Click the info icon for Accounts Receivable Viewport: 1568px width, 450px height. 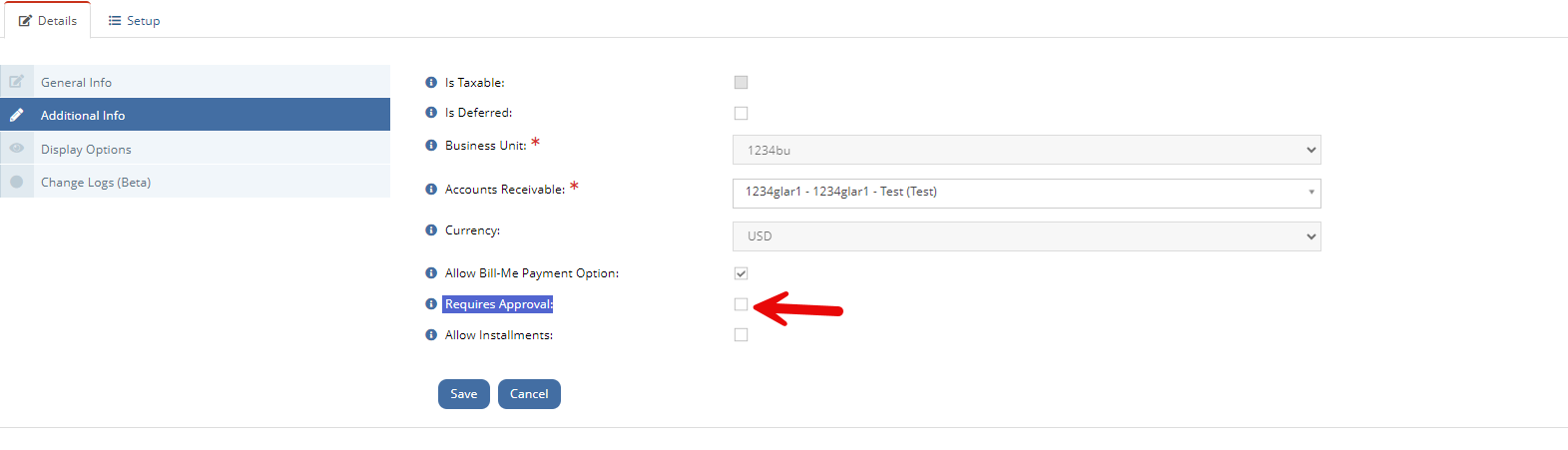click(431, 190)
